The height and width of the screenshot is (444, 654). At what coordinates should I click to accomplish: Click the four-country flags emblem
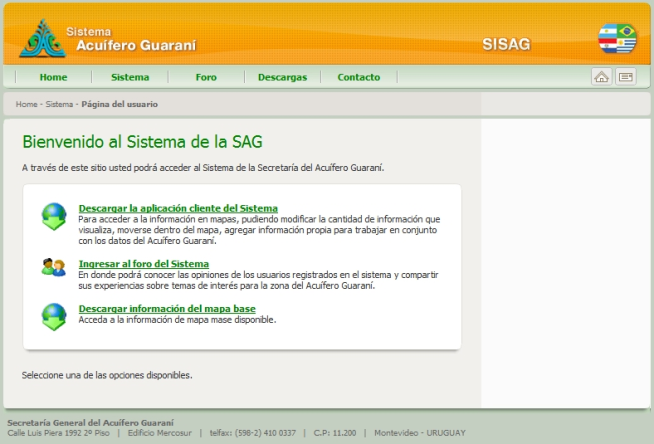point(617,39)
